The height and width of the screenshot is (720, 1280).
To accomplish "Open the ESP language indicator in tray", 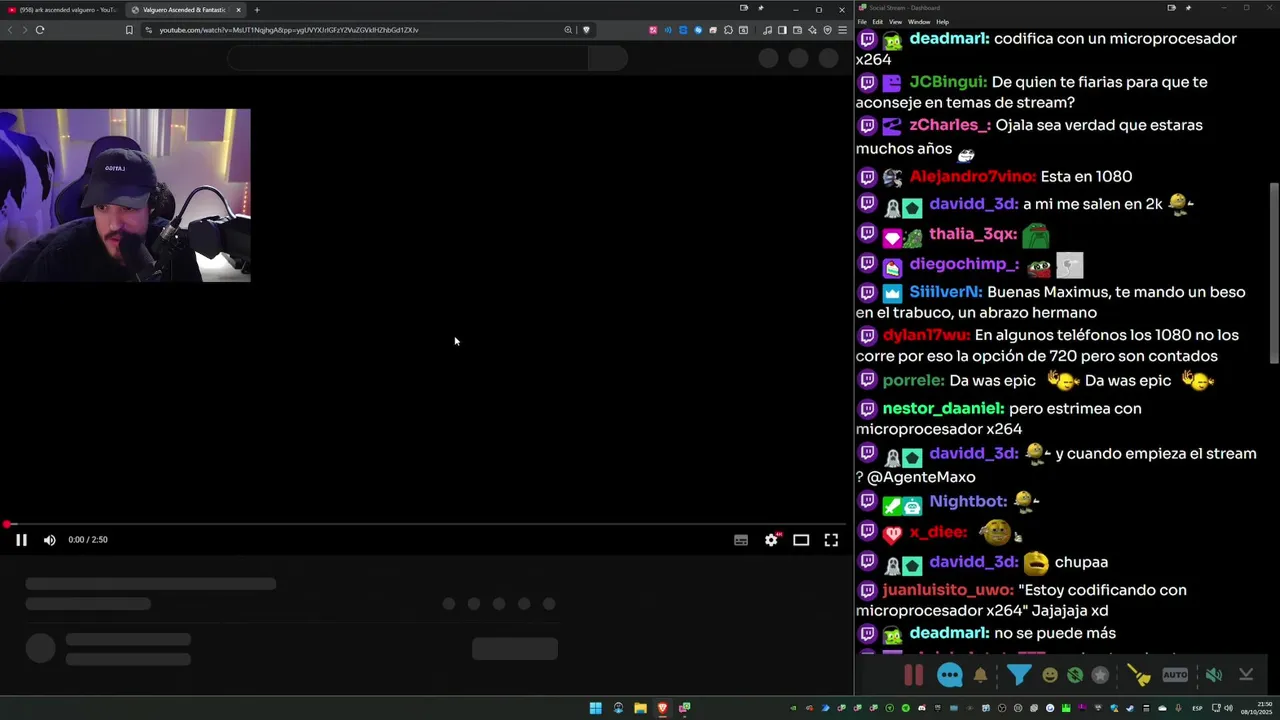I will click(1197, 708).
